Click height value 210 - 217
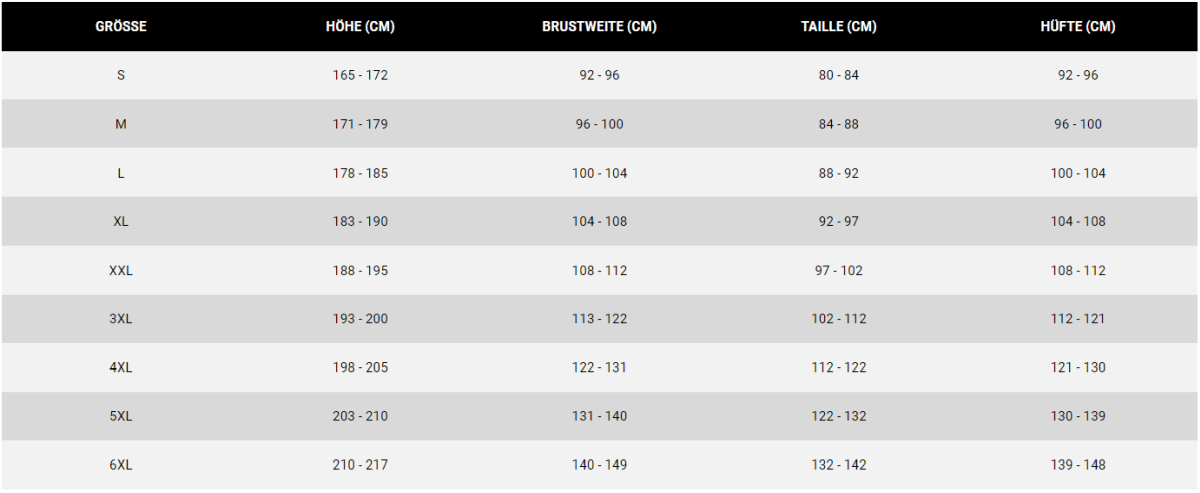 point(360,465)
